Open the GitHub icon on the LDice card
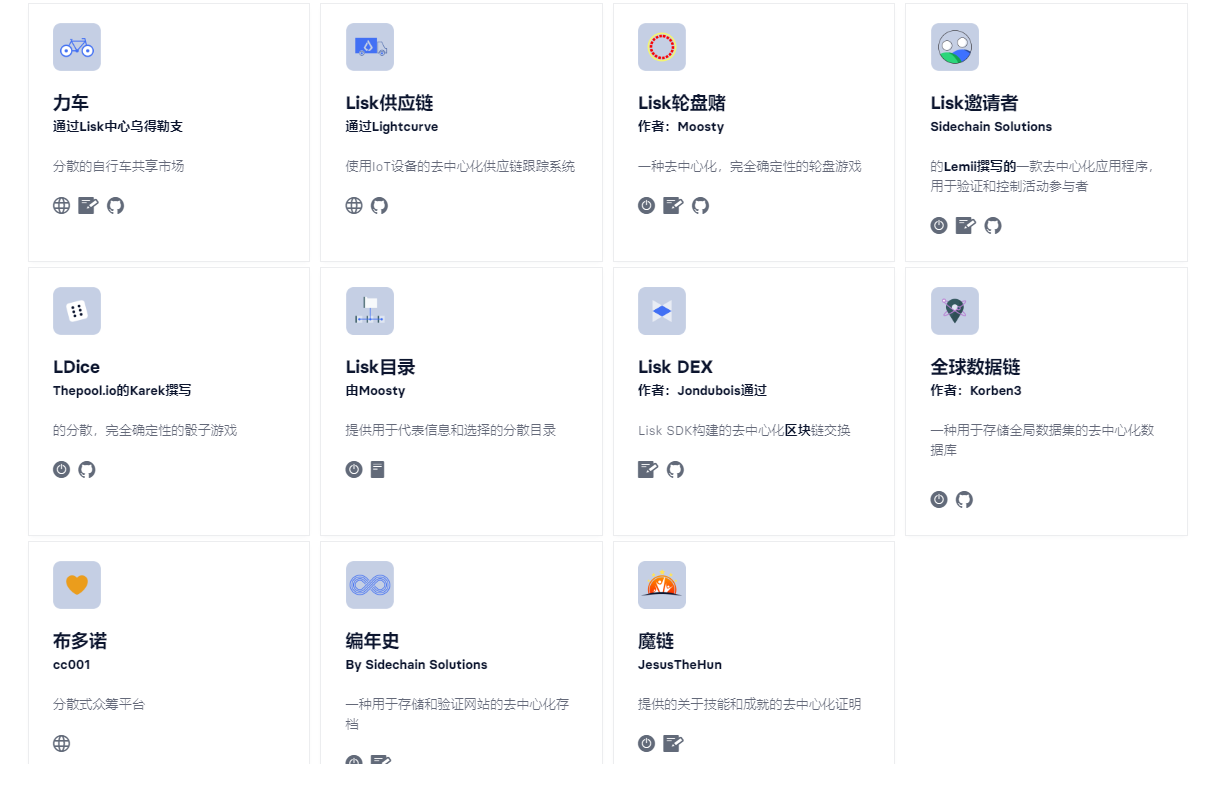This screenshot has width=1224, height=810. (x=87, y=470)
